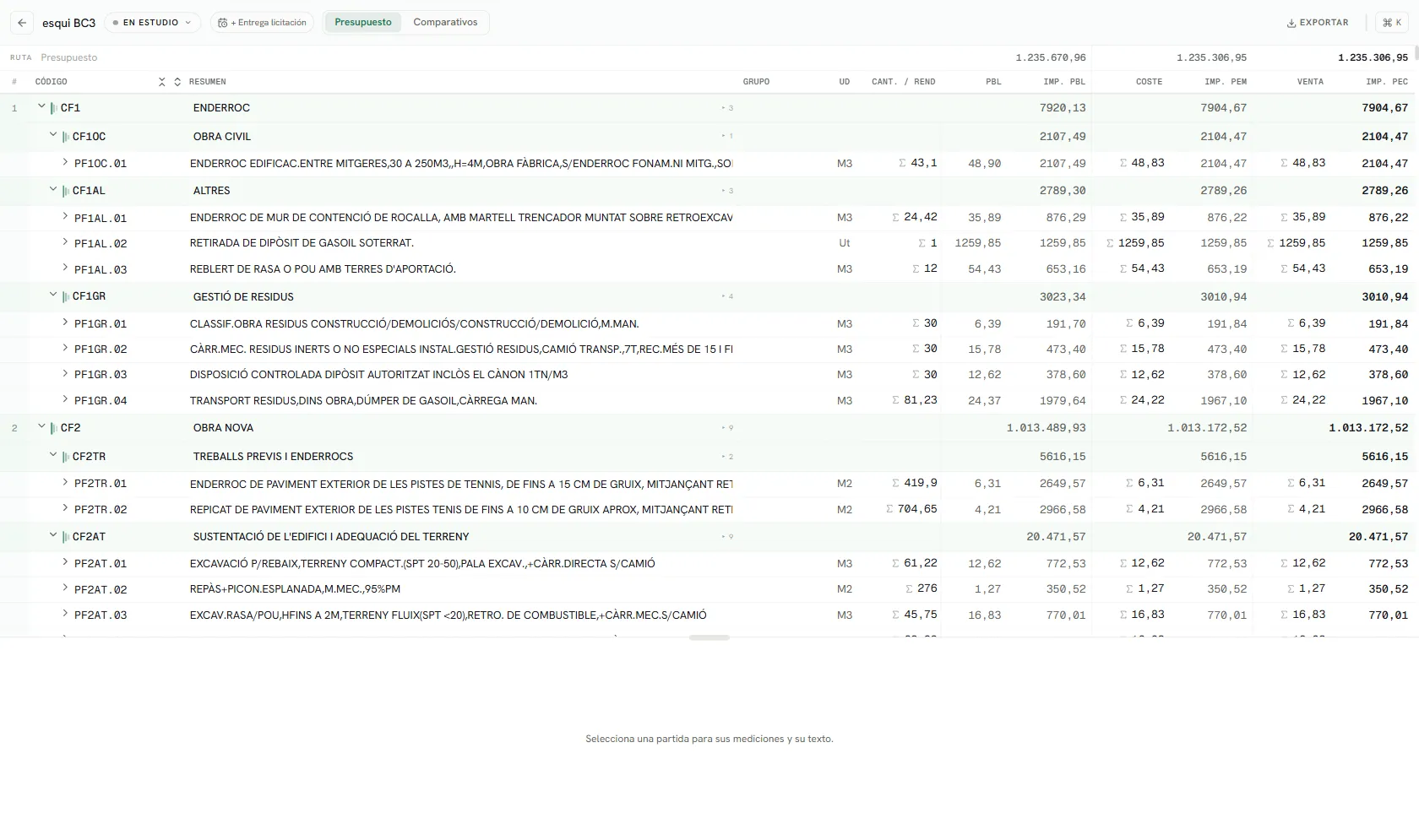Expand item PF1GR.01
The image size is (1419, 840).
65,322
